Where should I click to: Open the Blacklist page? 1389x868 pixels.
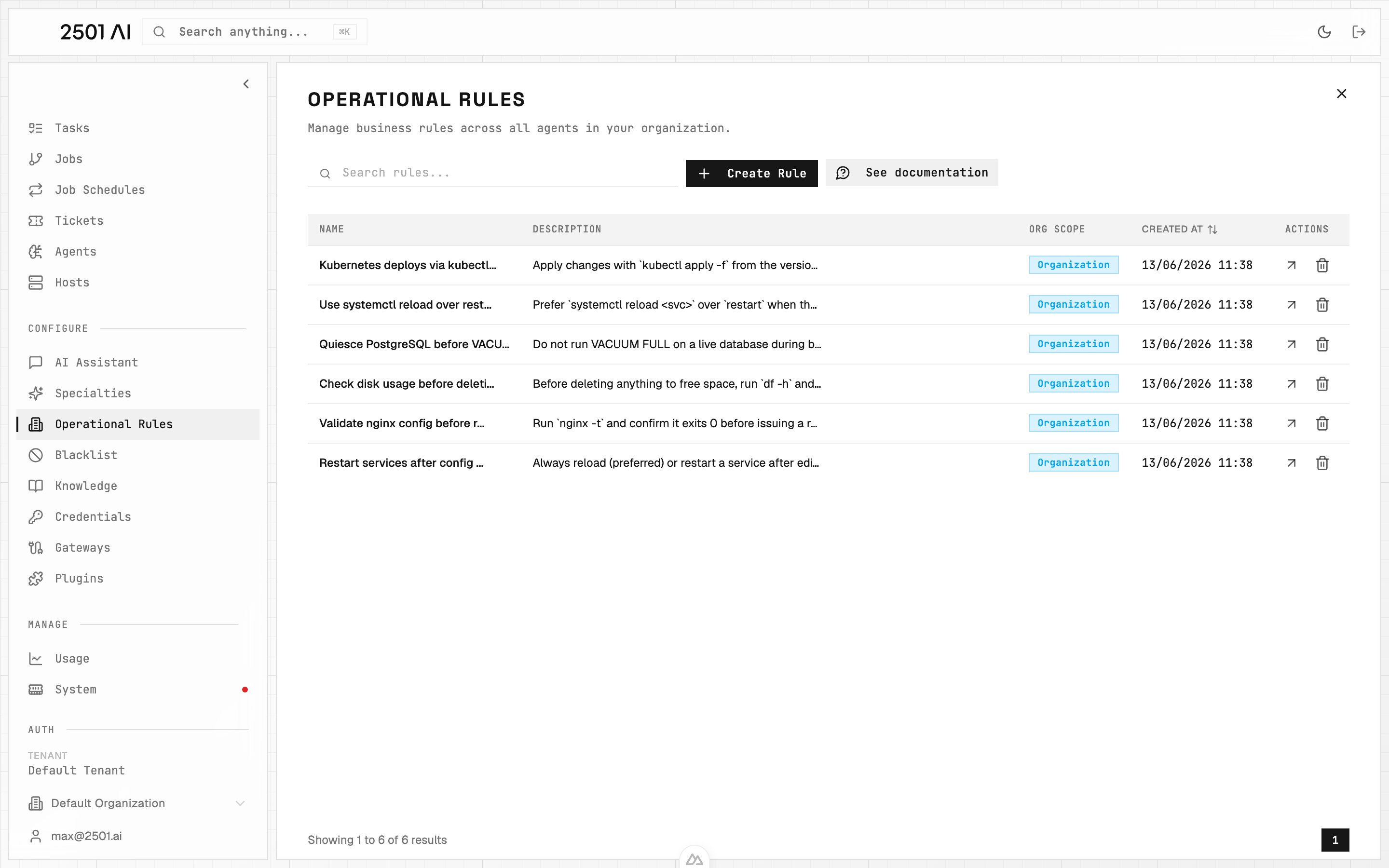pyautogui.click(x=138, y=455)
